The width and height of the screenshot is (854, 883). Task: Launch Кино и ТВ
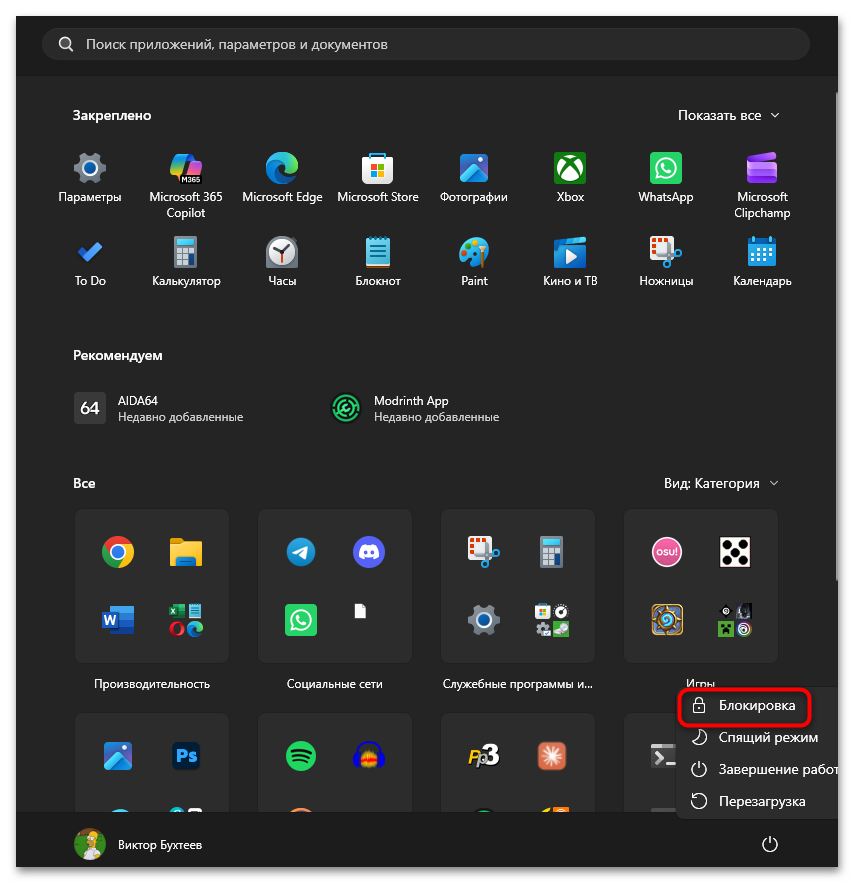click(x=570, y=262)
